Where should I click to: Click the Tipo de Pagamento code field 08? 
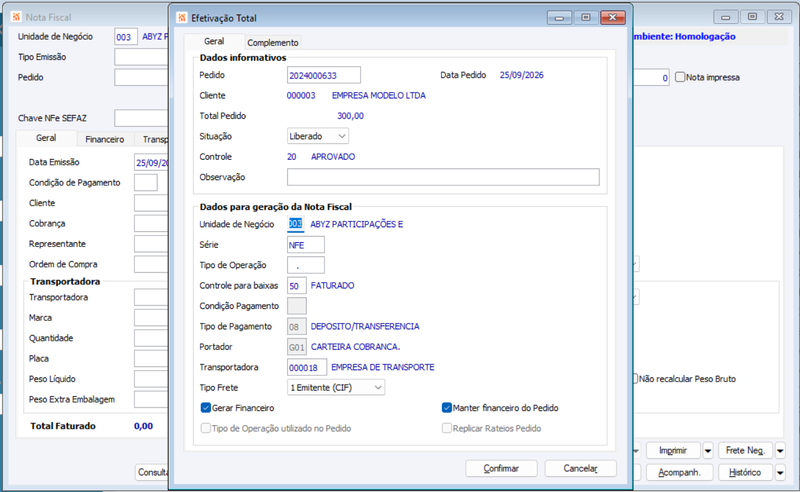click(x=296, y=327)
